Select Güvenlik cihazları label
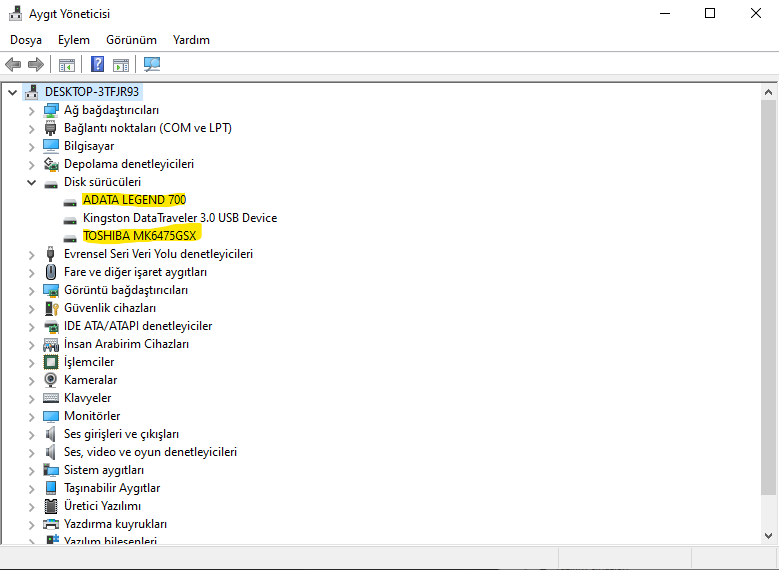779x570 pixels. click(110, 308)
